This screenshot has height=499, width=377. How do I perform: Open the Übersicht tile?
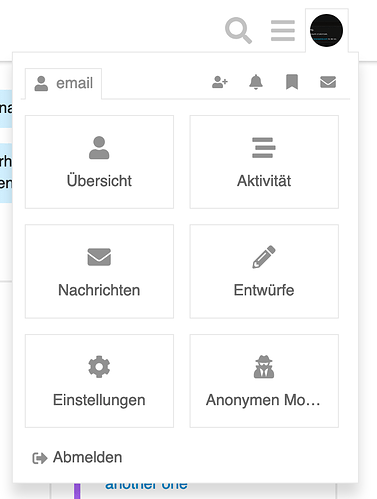[x=99, y=162]
